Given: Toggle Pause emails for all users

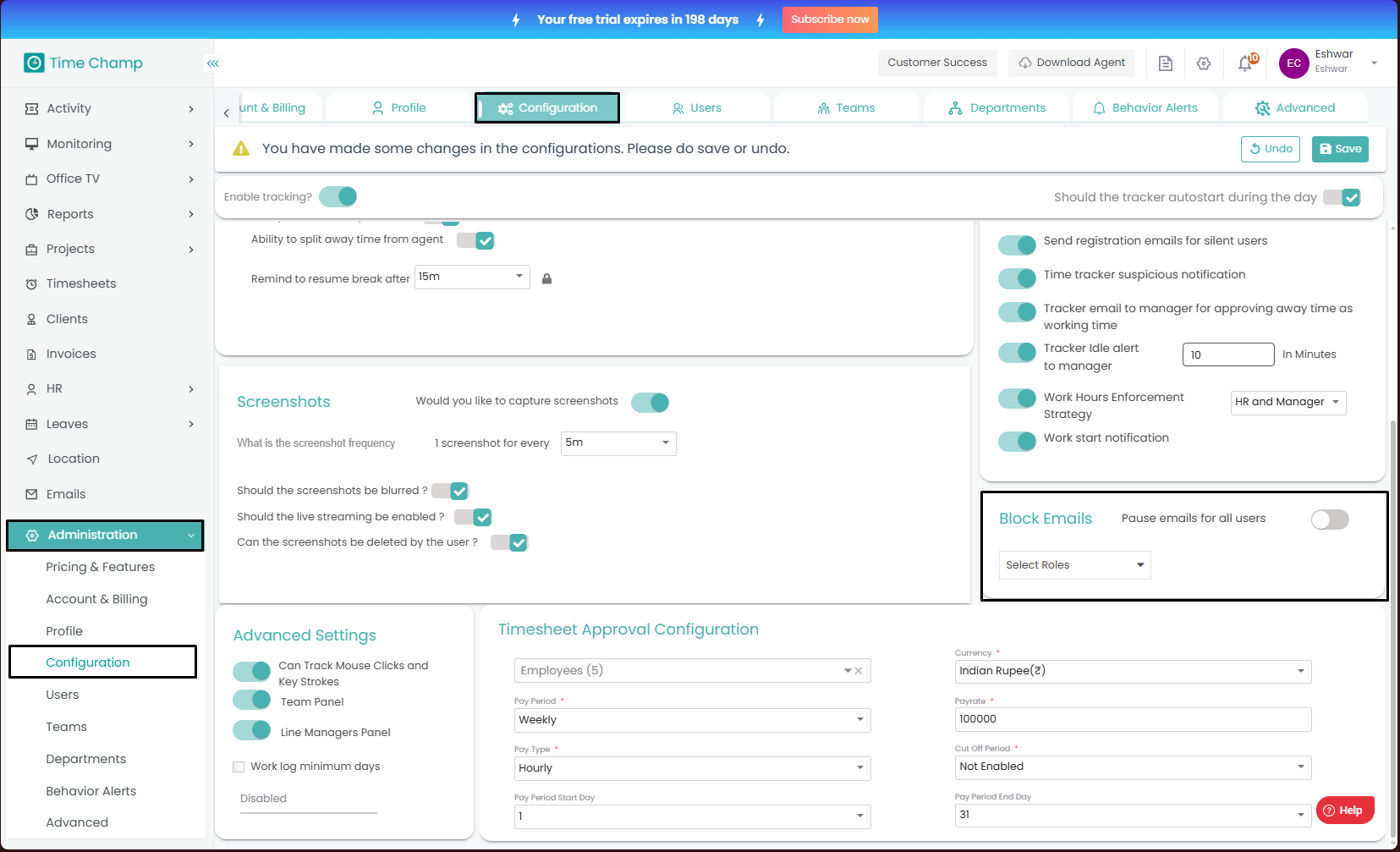Looking at the screenshot, I should pos(1329,519).
